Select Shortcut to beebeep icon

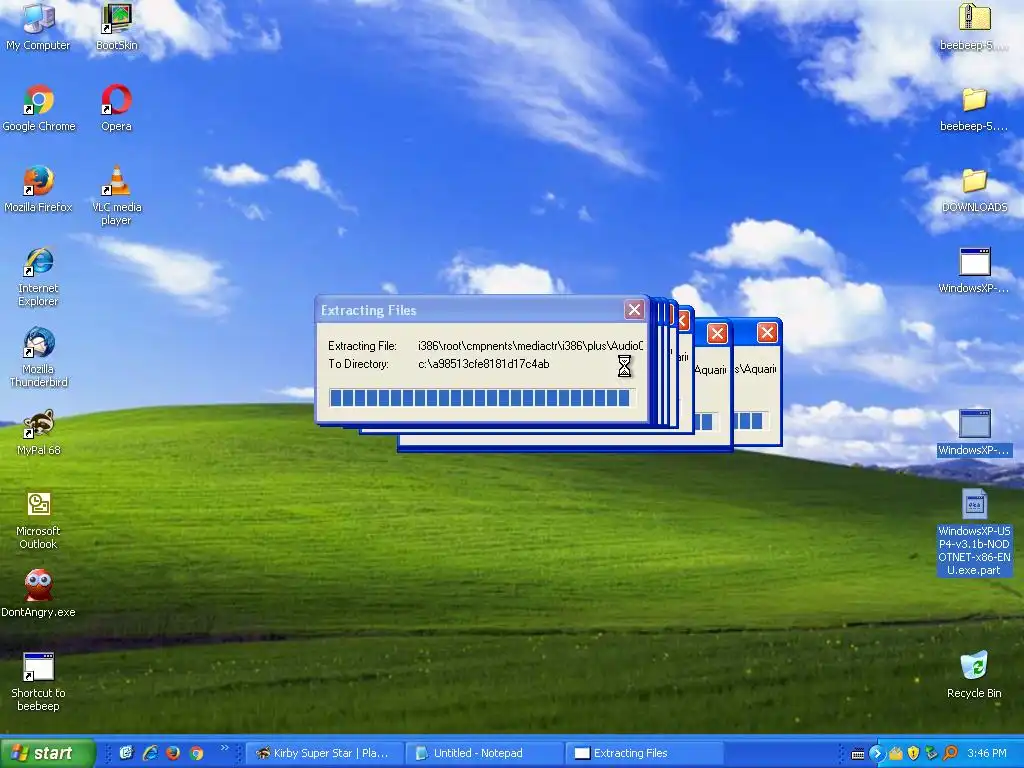[x=38, y=682]
